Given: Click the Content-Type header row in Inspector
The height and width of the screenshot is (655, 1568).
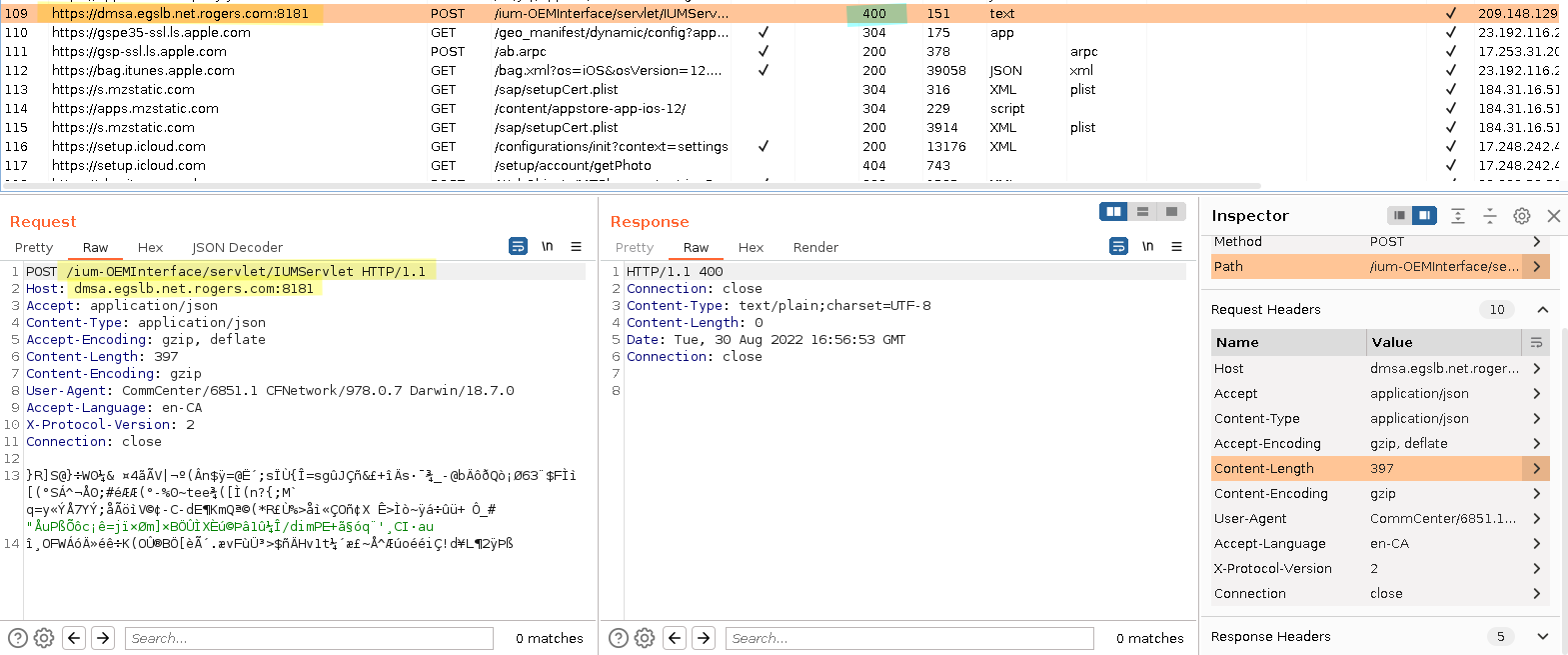Looking at the screenshot, I should click(x=1379, y=418).
